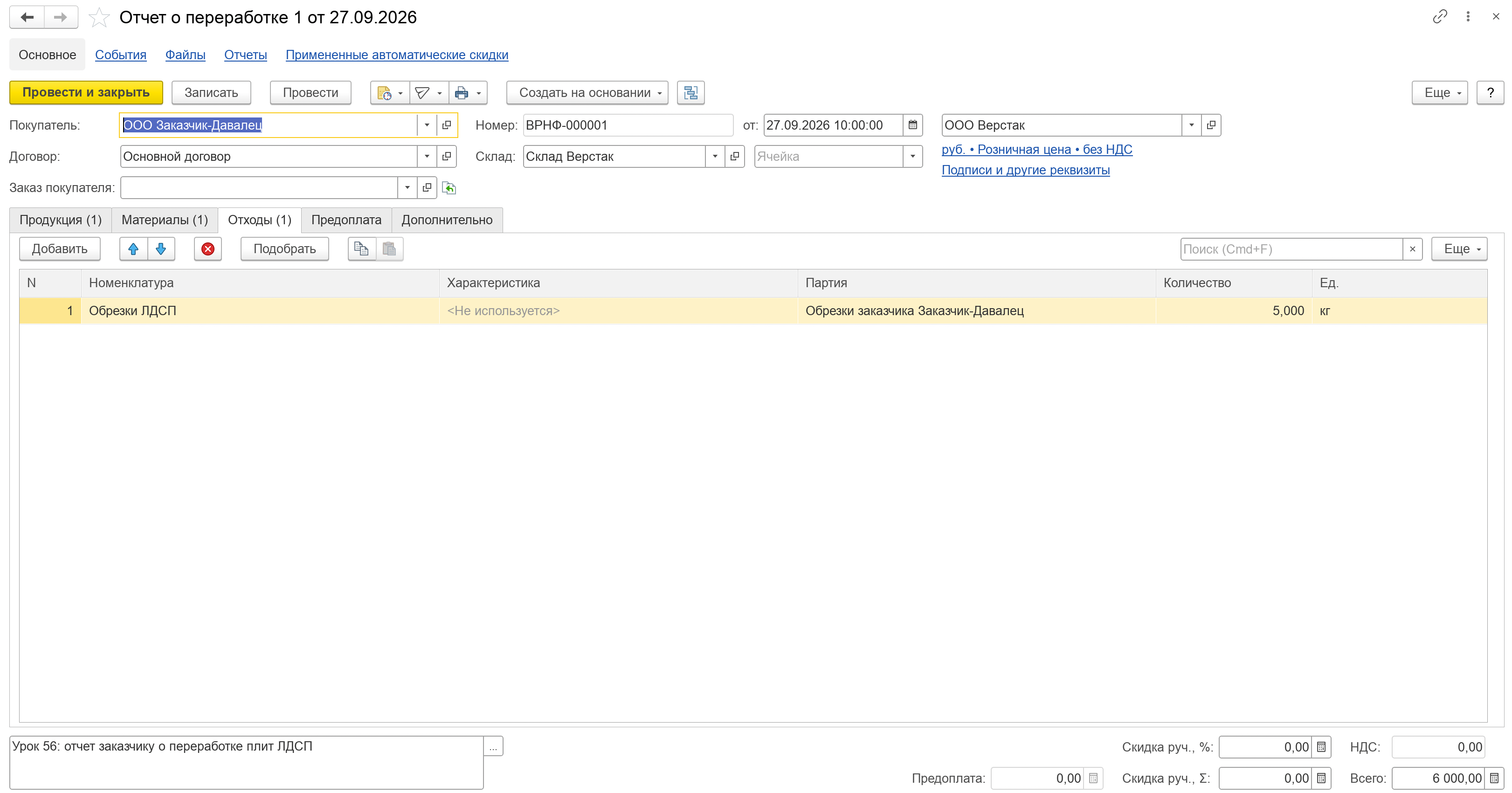Go back with the left arrow button

click(27, 17)
